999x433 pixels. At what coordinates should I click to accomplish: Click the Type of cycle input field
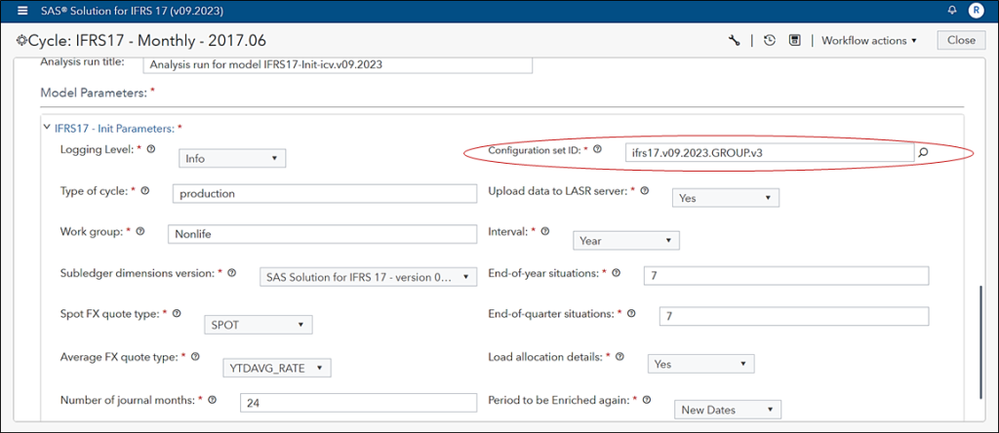[325, 193]
